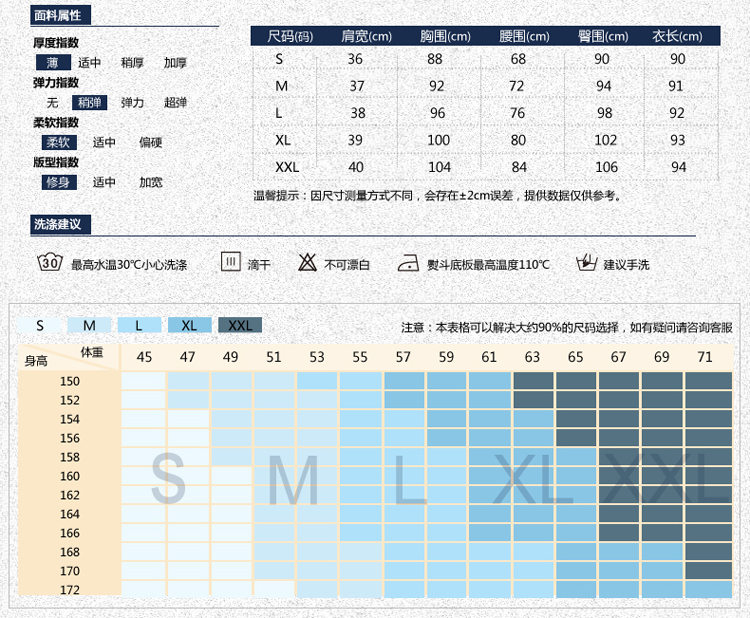The image size is (750, 618).
Task: Click the cell for height 150, weight 63
Action: (x=533, y=381)
